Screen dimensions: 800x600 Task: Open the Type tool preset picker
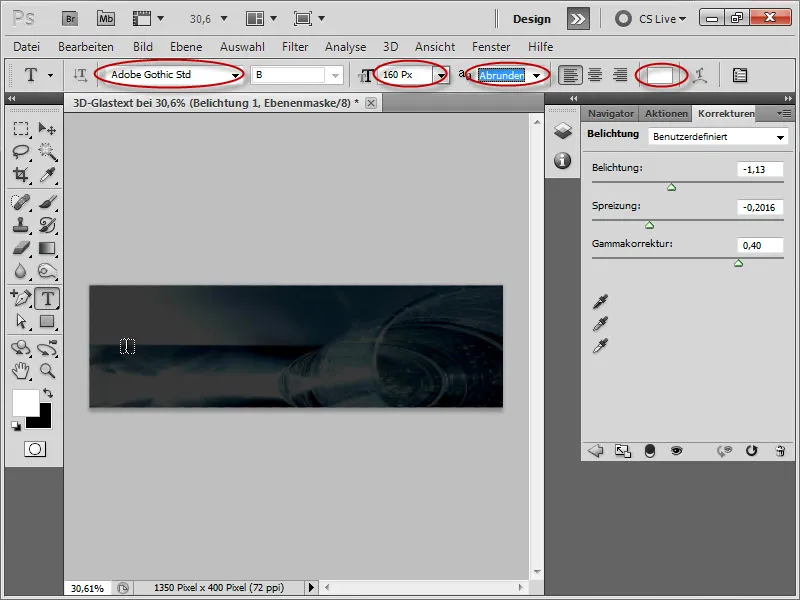point(51,76)
